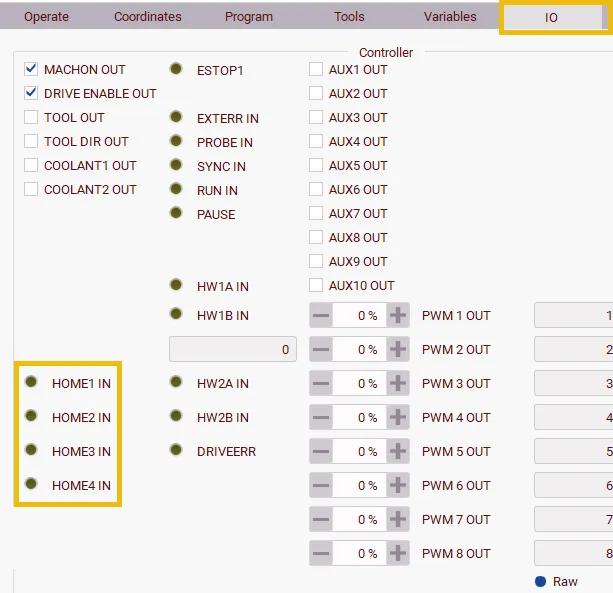Click the EXTERR IN indicator LED
Screen dimensions: 613x593
(176, 116)
